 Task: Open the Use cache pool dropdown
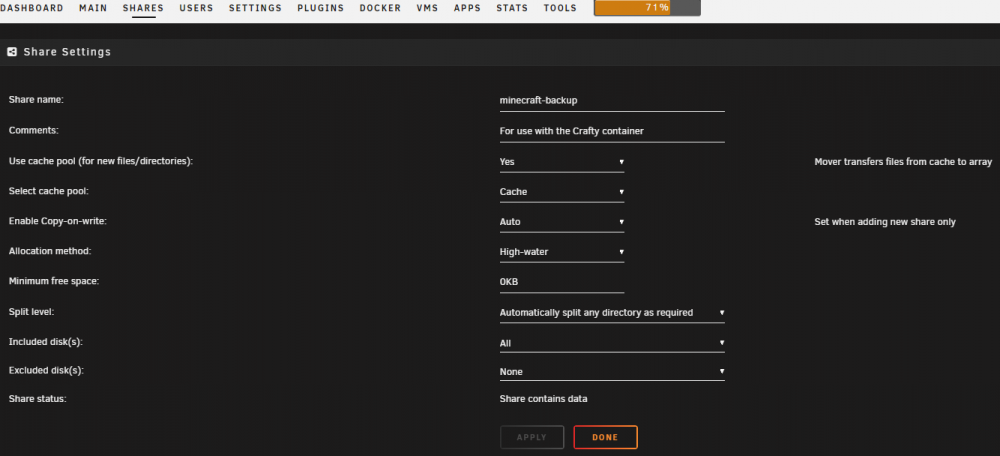[562, 162]
